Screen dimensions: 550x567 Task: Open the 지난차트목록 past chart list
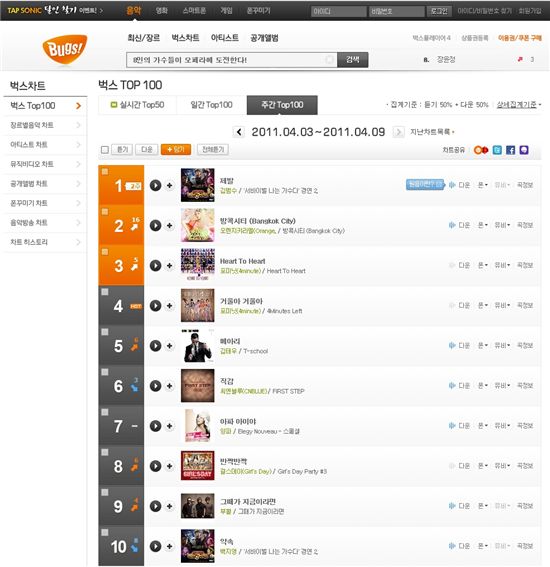(432, 132)
